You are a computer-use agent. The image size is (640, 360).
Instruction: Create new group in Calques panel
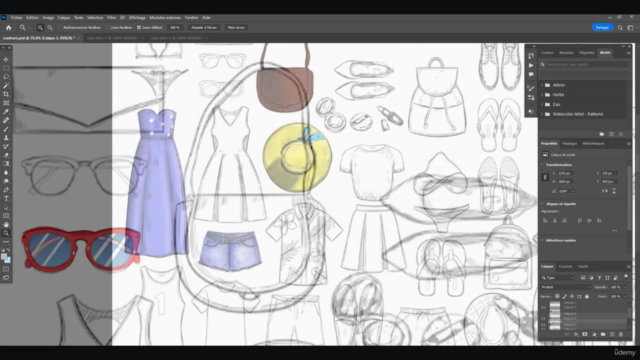pos(603,334)
